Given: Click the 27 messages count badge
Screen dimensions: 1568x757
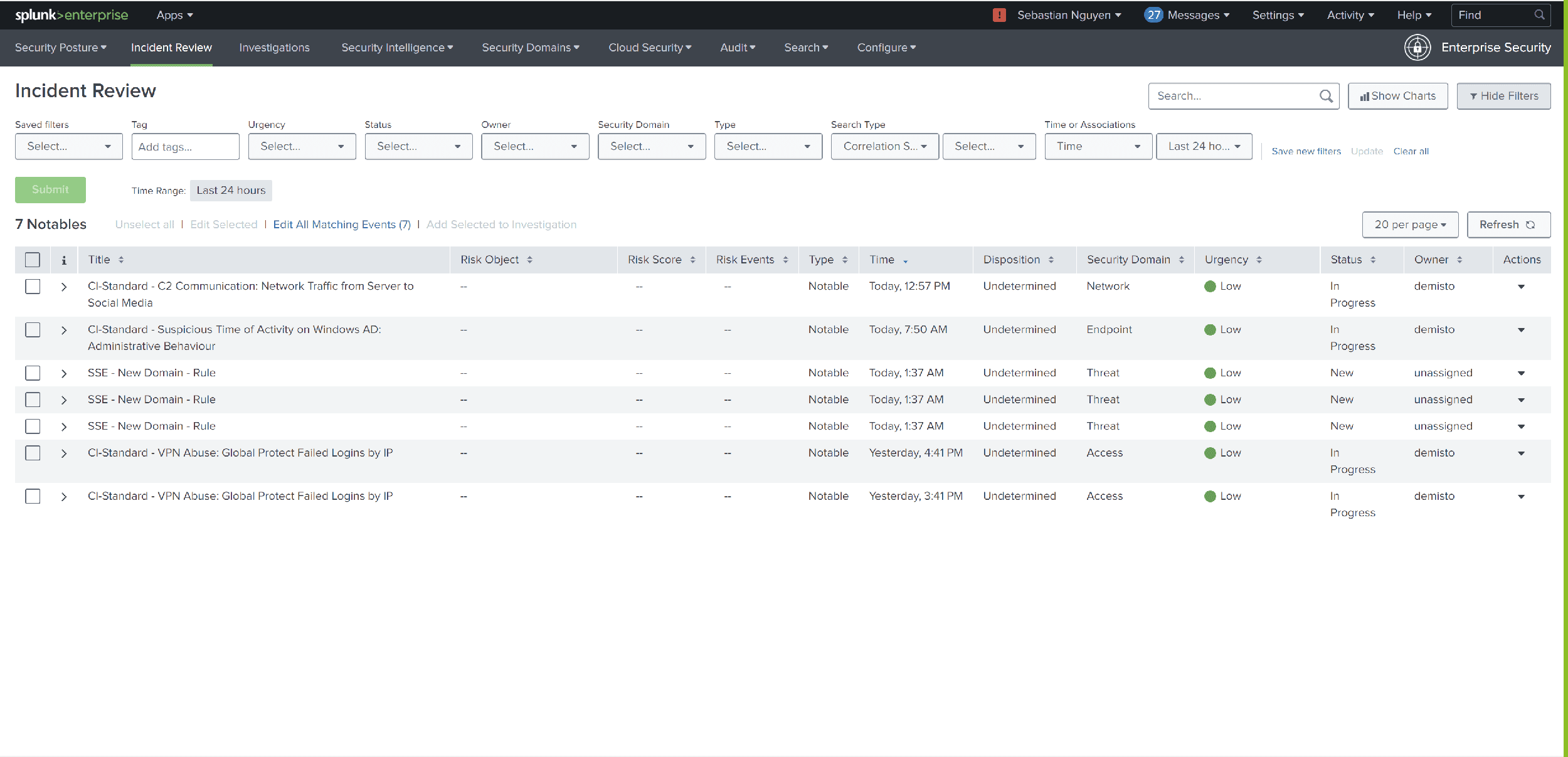Looking at the screenshot, I should [1153, 15].
